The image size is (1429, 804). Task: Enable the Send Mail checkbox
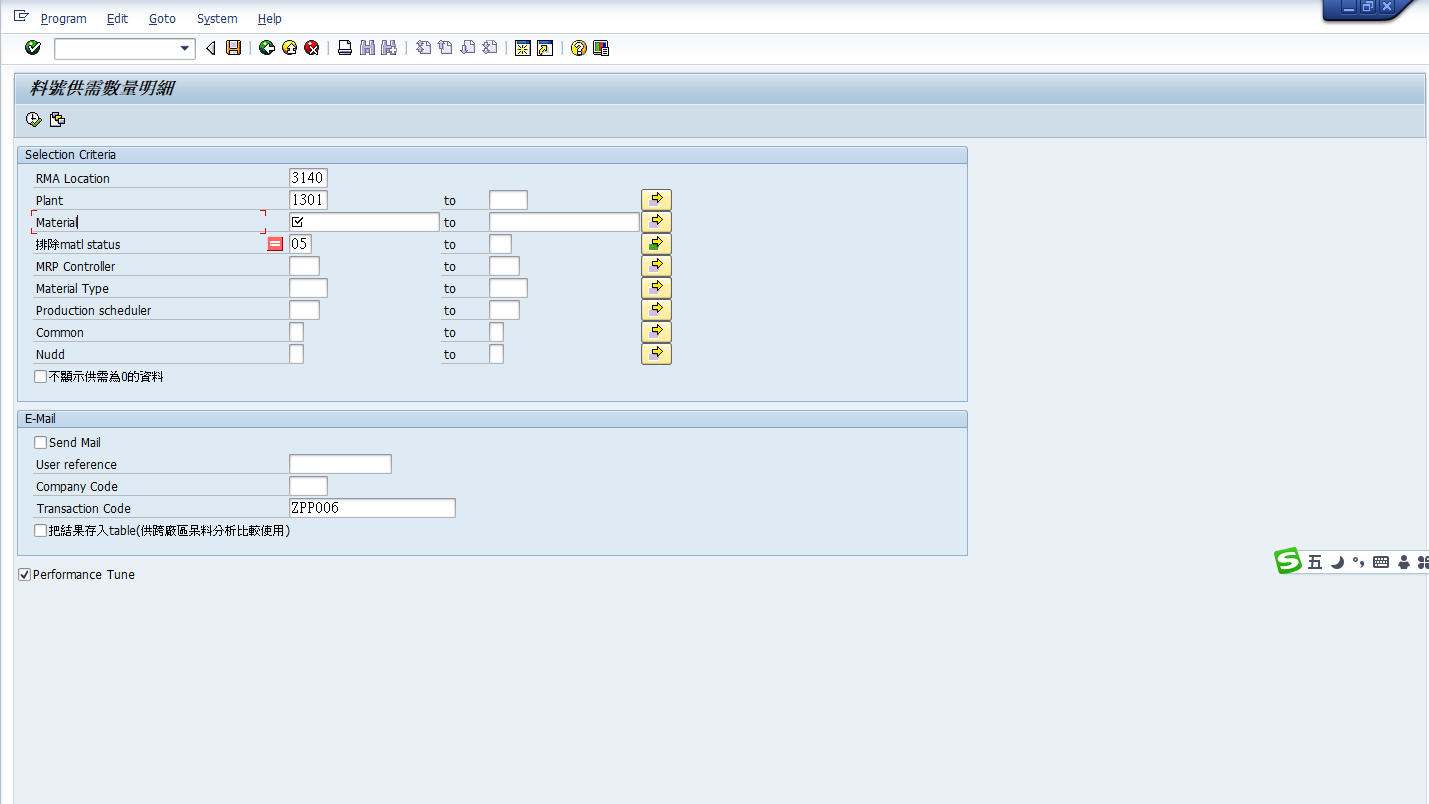tap(41, 443)
